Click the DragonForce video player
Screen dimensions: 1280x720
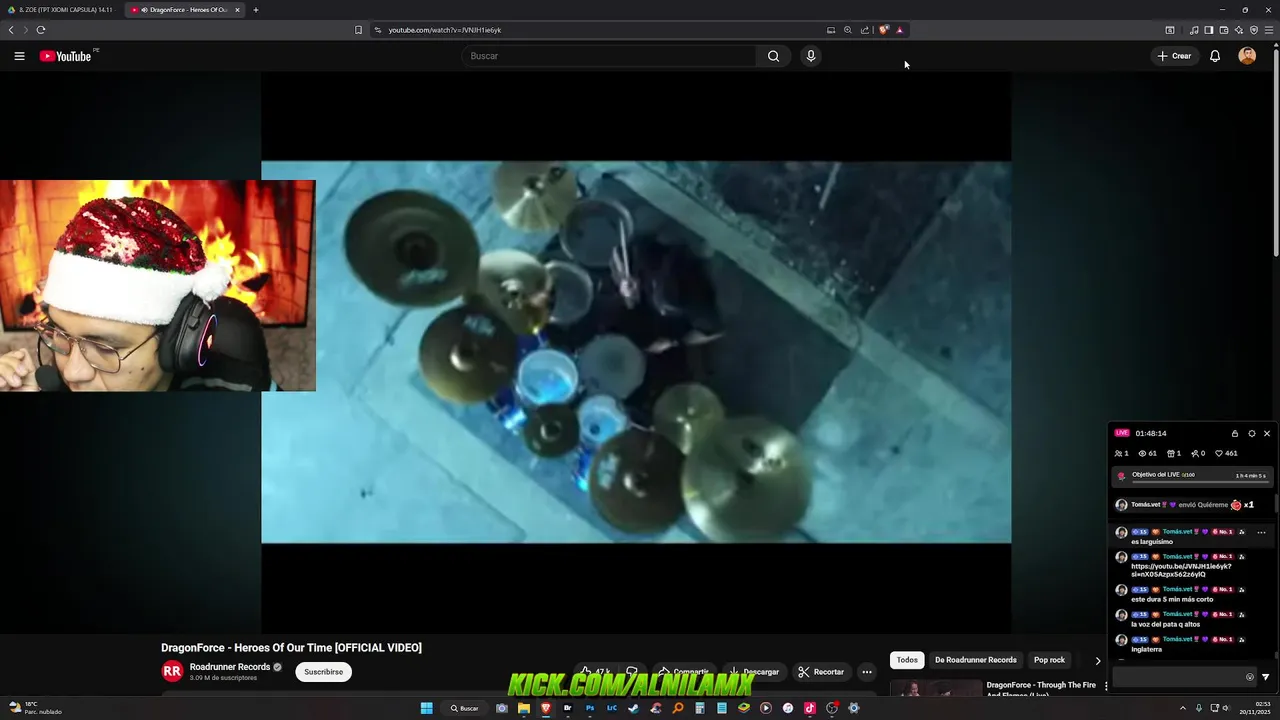point(636,352)
